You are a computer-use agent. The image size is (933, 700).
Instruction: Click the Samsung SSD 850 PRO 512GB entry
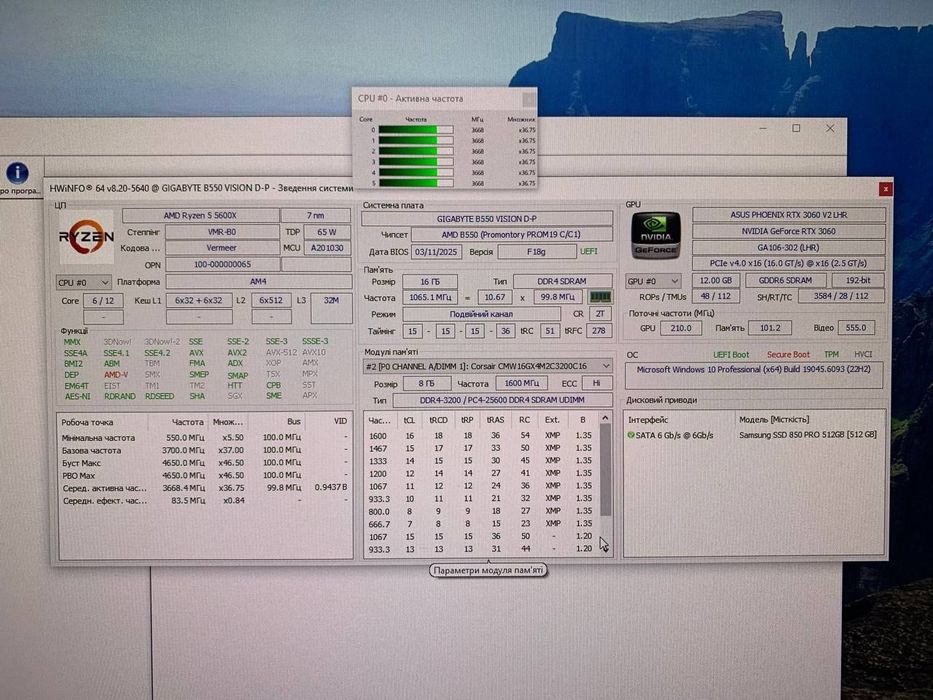tap(807, 435)
